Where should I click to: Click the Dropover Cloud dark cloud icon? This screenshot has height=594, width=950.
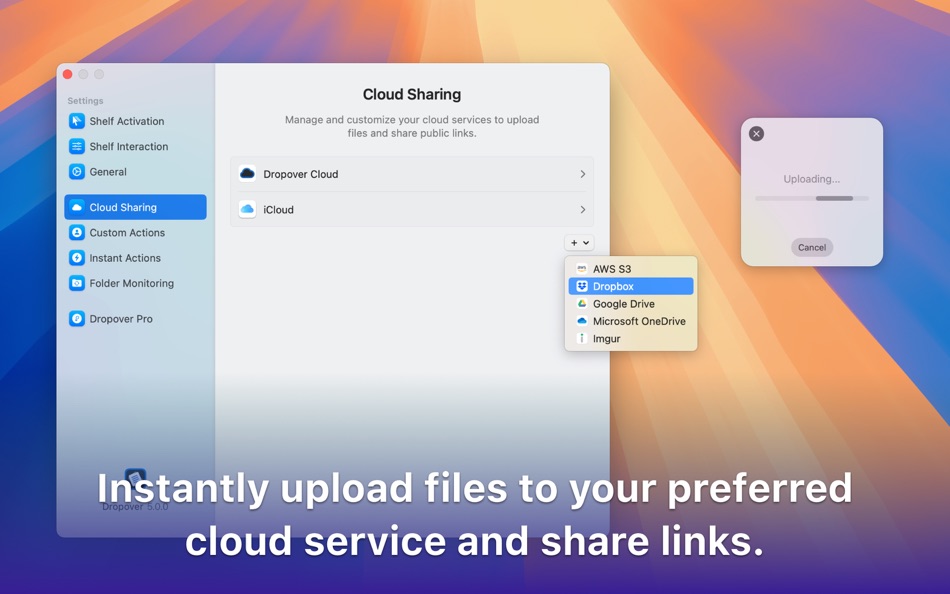click(x=247, y=174)
